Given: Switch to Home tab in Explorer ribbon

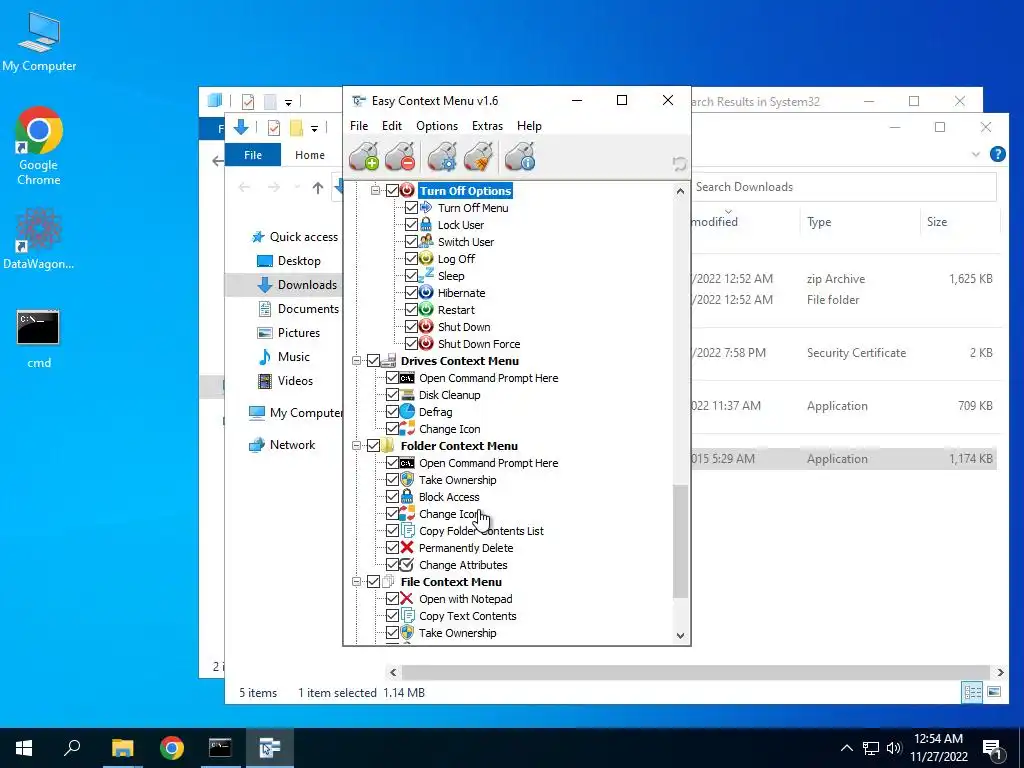Looking at the screenshot, I should [x=310, y=155].
